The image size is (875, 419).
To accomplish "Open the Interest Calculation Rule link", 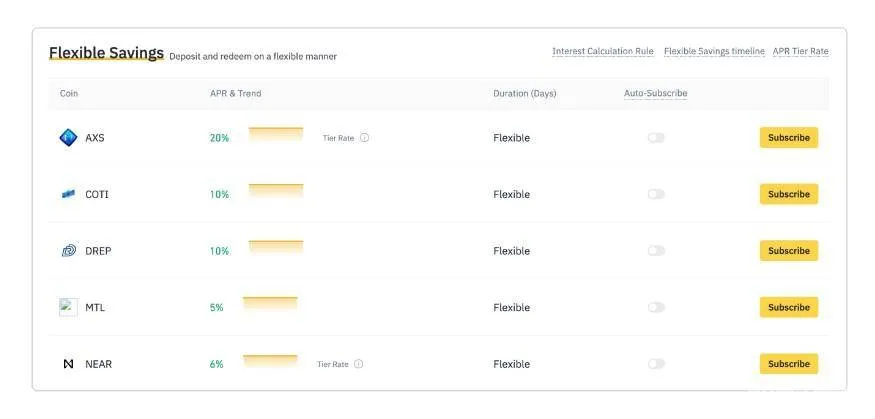I will point(603,51).
